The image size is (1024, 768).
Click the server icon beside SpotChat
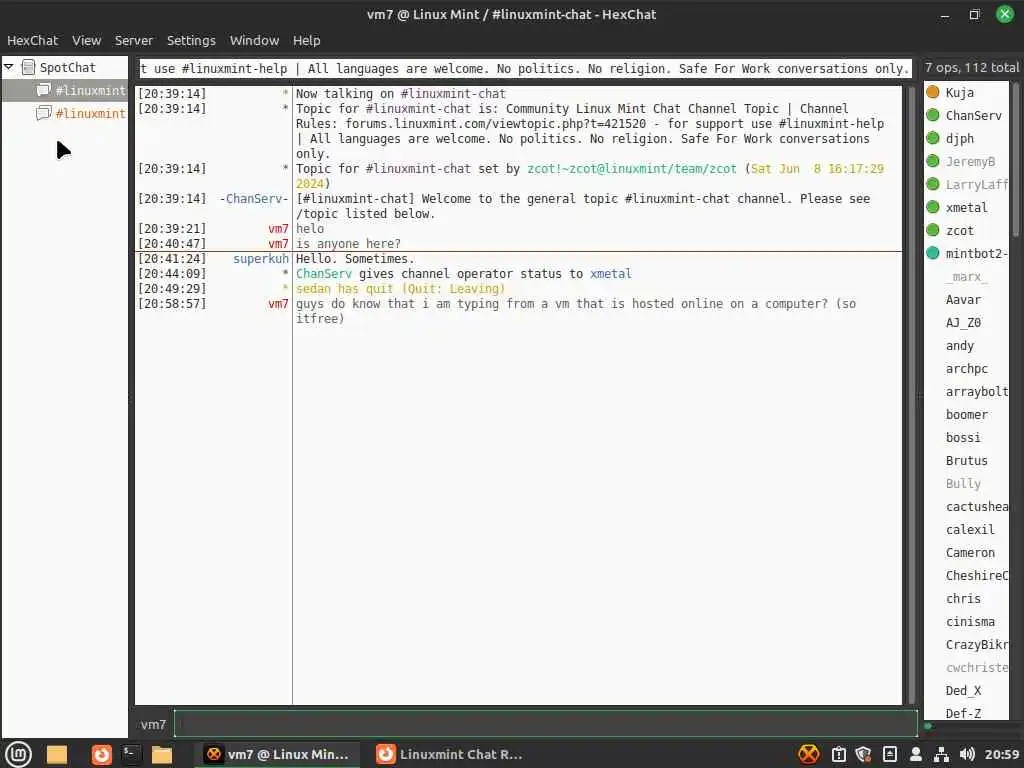pos(28,67)
